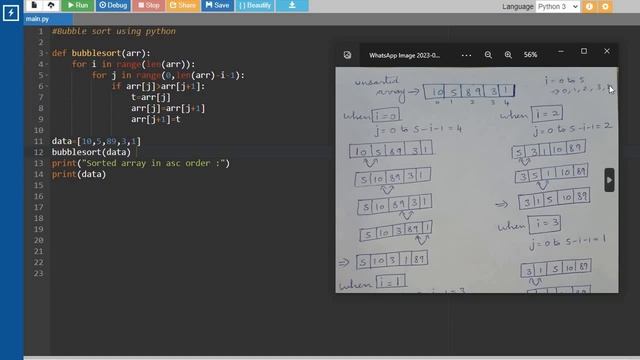Image resolution: width=640 pixels, height=360 pixels.
Task: Save the code with the Save button
Action: [x=217, y=5]
